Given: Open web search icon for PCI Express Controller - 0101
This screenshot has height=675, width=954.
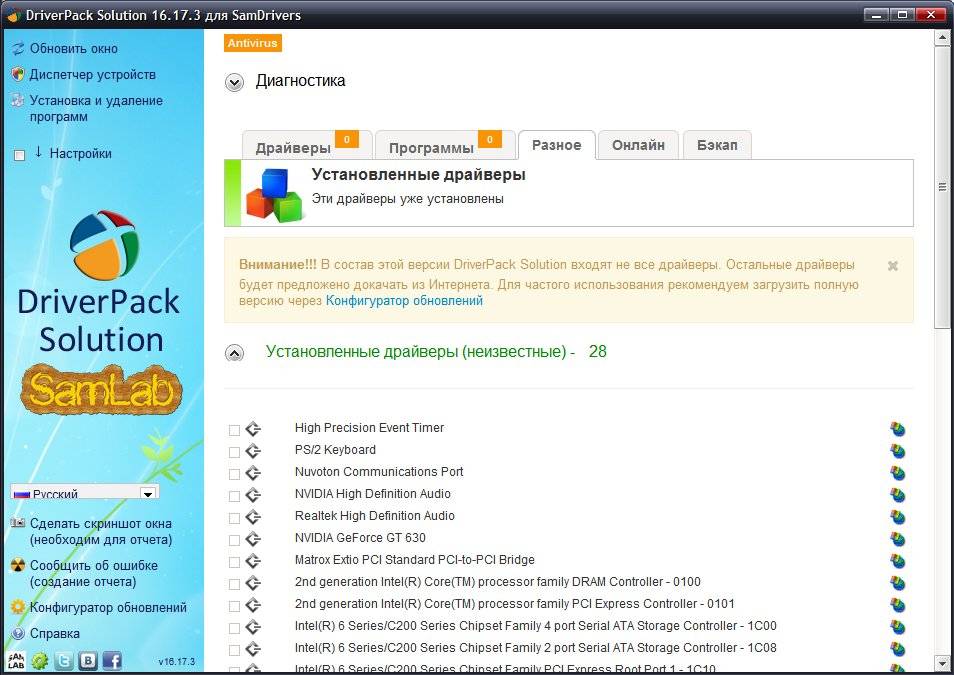Looking at the screenshot, I should 897,604.
